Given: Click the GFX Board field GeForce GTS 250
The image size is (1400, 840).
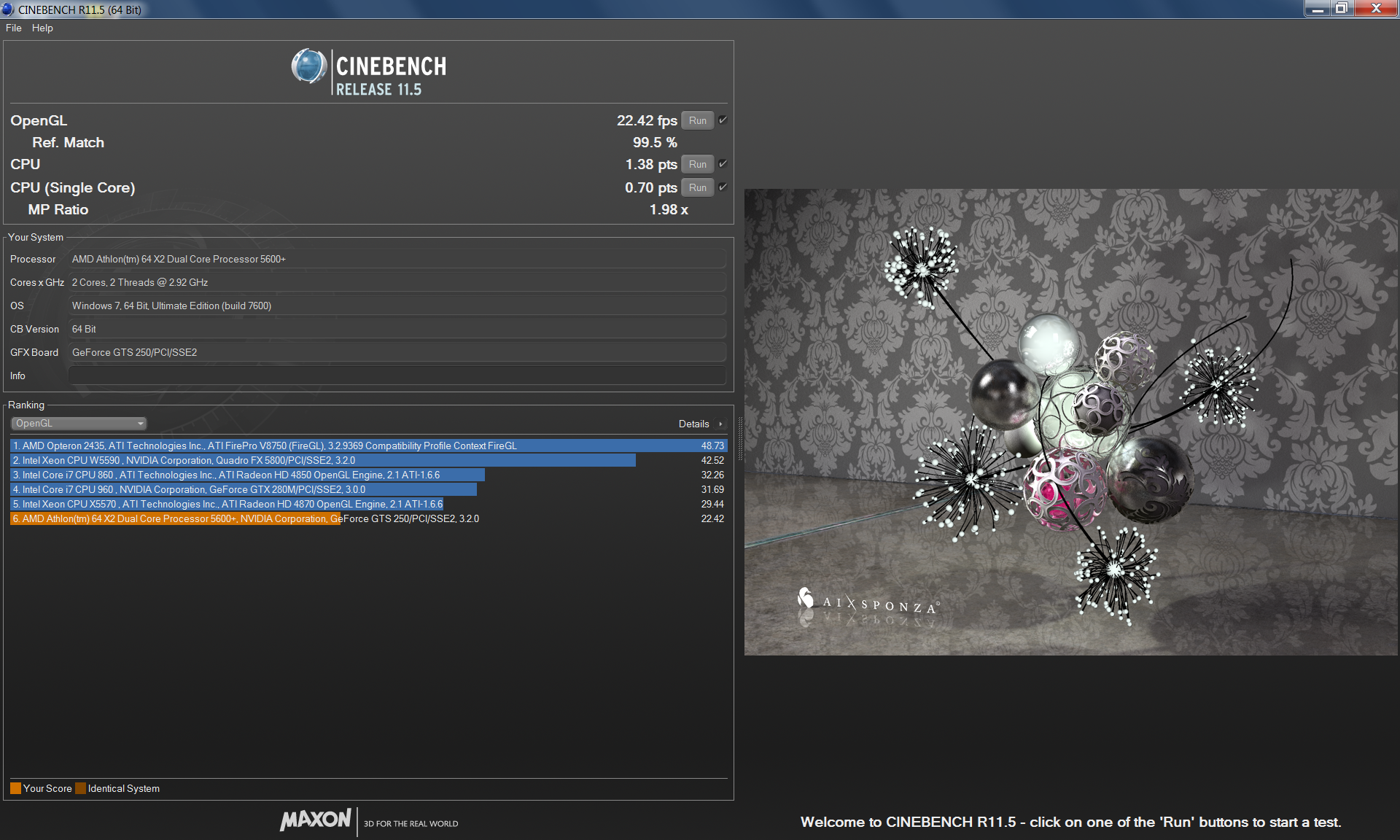Looking at the screenshot, I should tap(397, 352).
